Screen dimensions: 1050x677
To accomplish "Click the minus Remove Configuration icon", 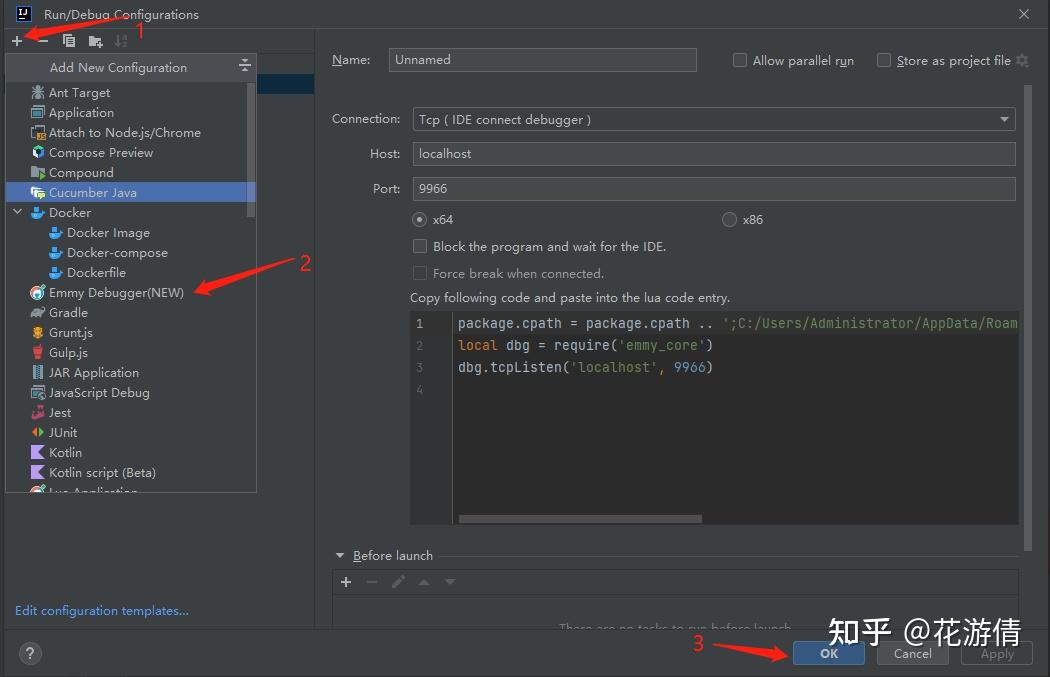I will pyautogui.click(x=43, y=41).
